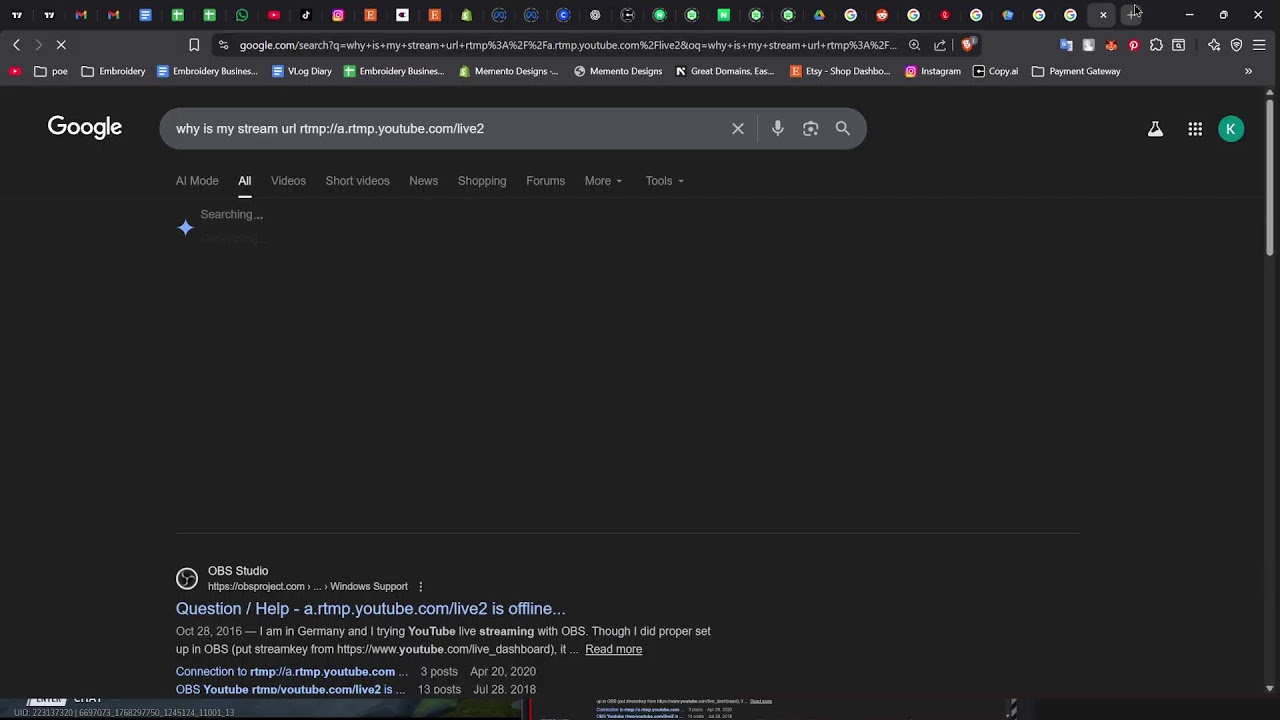The width and height of the screenshot is (1280, 720).
Task: Open result 'a.rtmp.youtube.com/live2 is offline'
Action: (370, 609)
